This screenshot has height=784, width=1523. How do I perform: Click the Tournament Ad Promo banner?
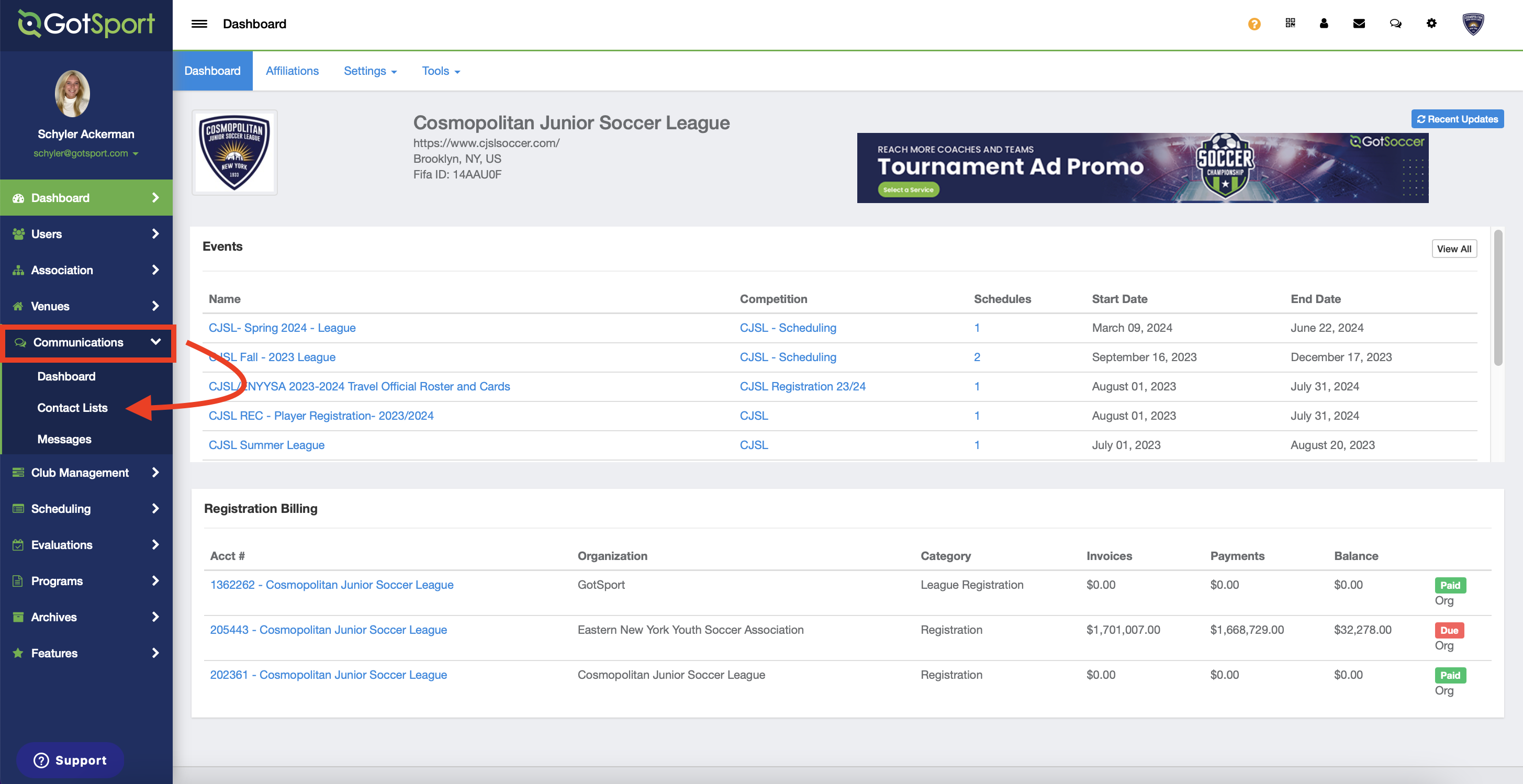point(1142,168)
